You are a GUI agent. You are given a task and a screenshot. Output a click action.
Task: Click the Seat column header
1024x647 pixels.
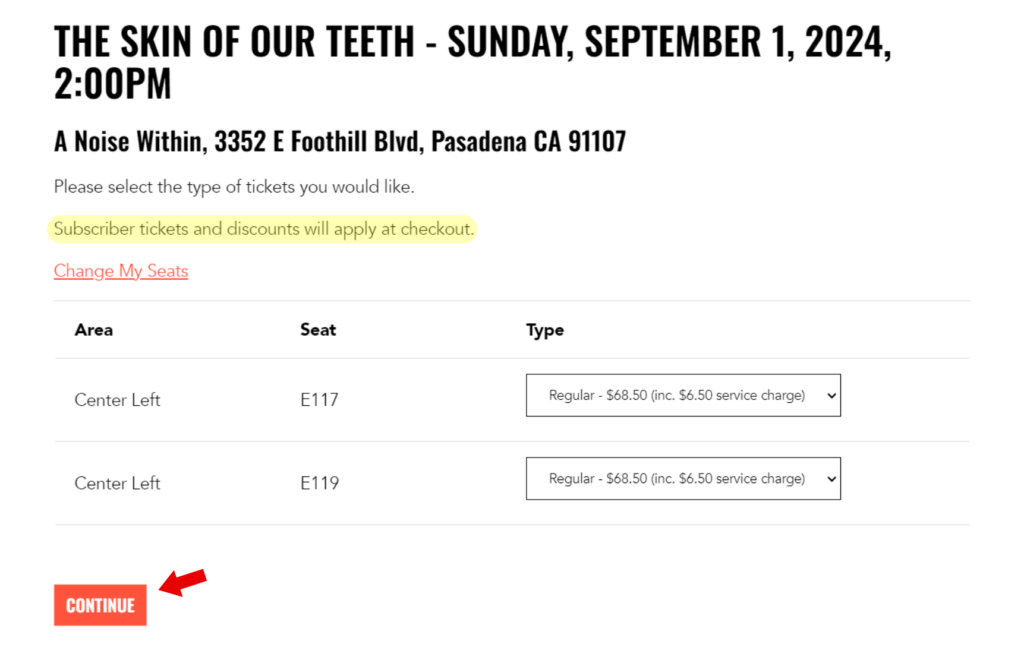(318, 330)
